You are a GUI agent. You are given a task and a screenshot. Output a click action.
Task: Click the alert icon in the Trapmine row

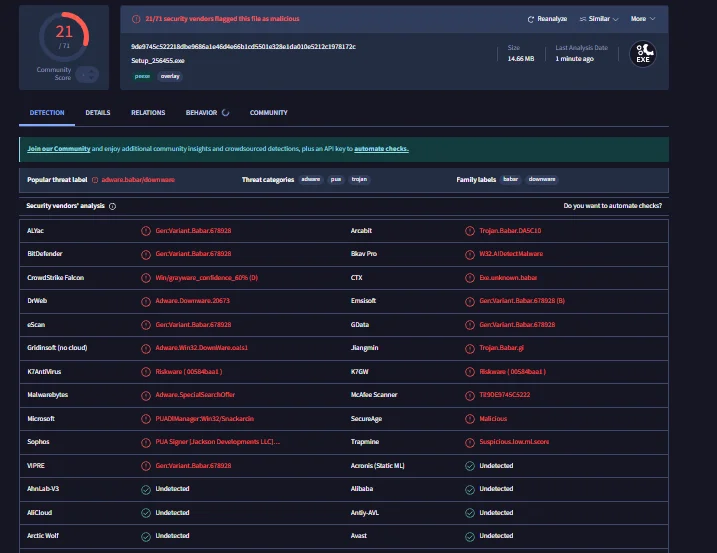click(x=470, y=442)
